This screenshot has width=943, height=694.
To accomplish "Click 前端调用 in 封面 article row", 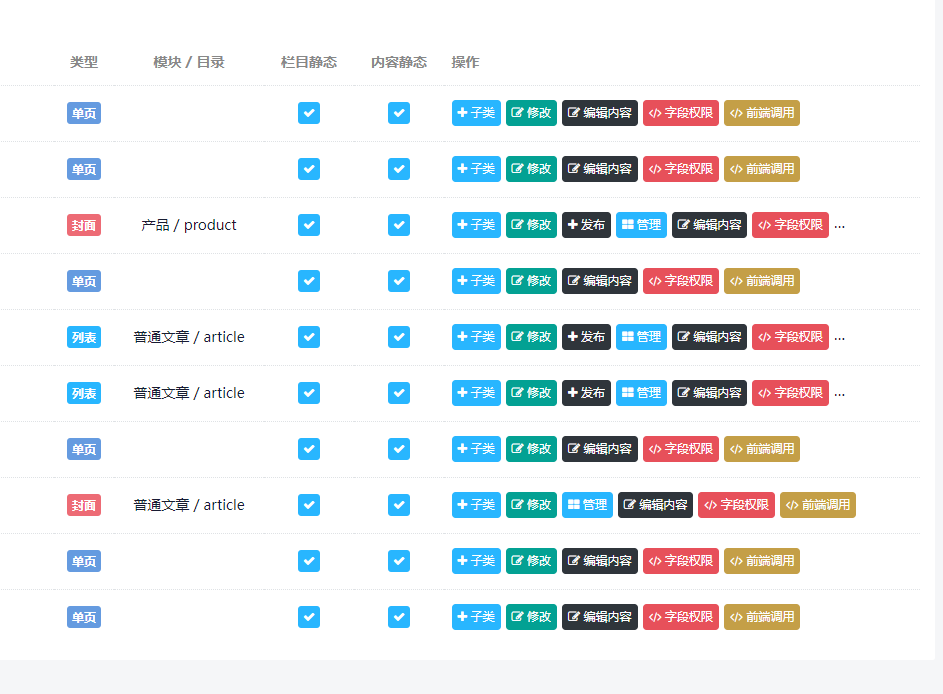I will [817, 505].
